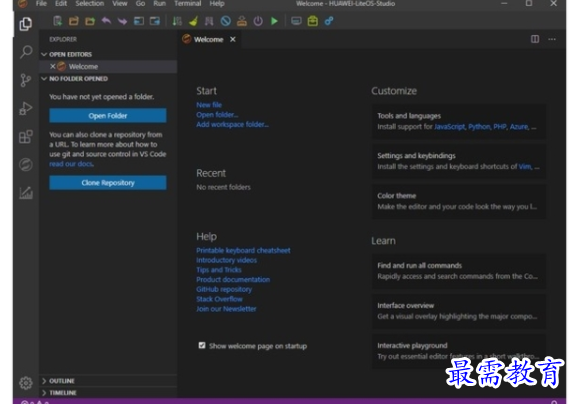
Task: Click the second panel layout toolbar icon
Action: [155, 21]
